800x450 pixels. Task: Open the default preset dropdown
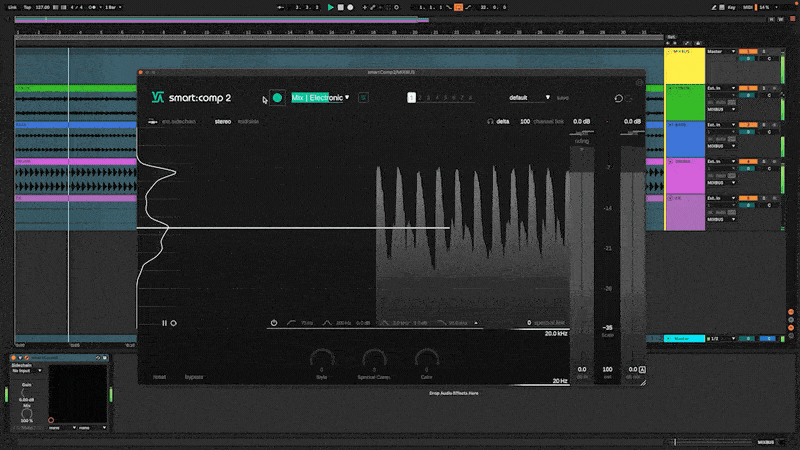tap(529, 97)
